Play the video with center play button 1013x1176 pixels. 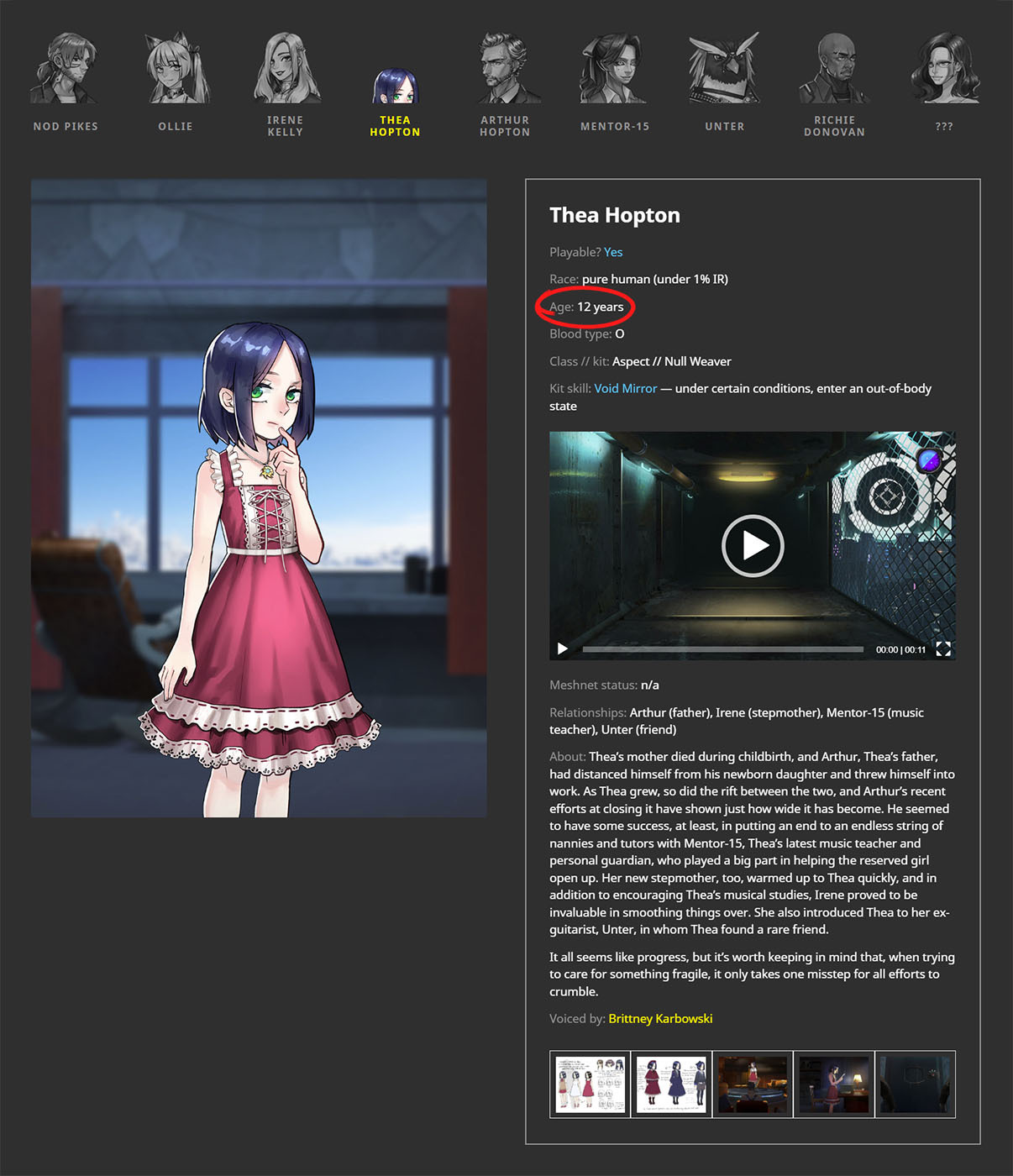click(x=753, y=545)
